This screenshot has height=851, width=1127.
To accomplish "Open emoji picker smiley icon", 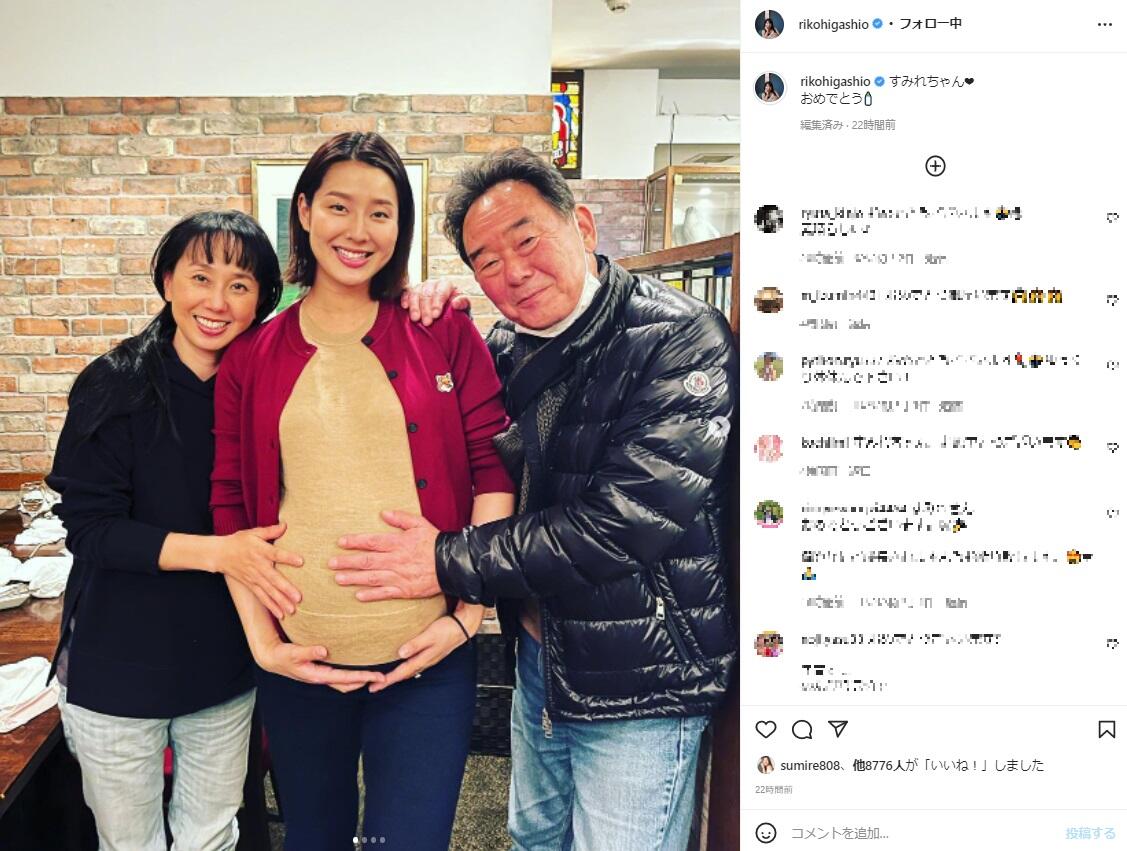I will coord(765,833).
